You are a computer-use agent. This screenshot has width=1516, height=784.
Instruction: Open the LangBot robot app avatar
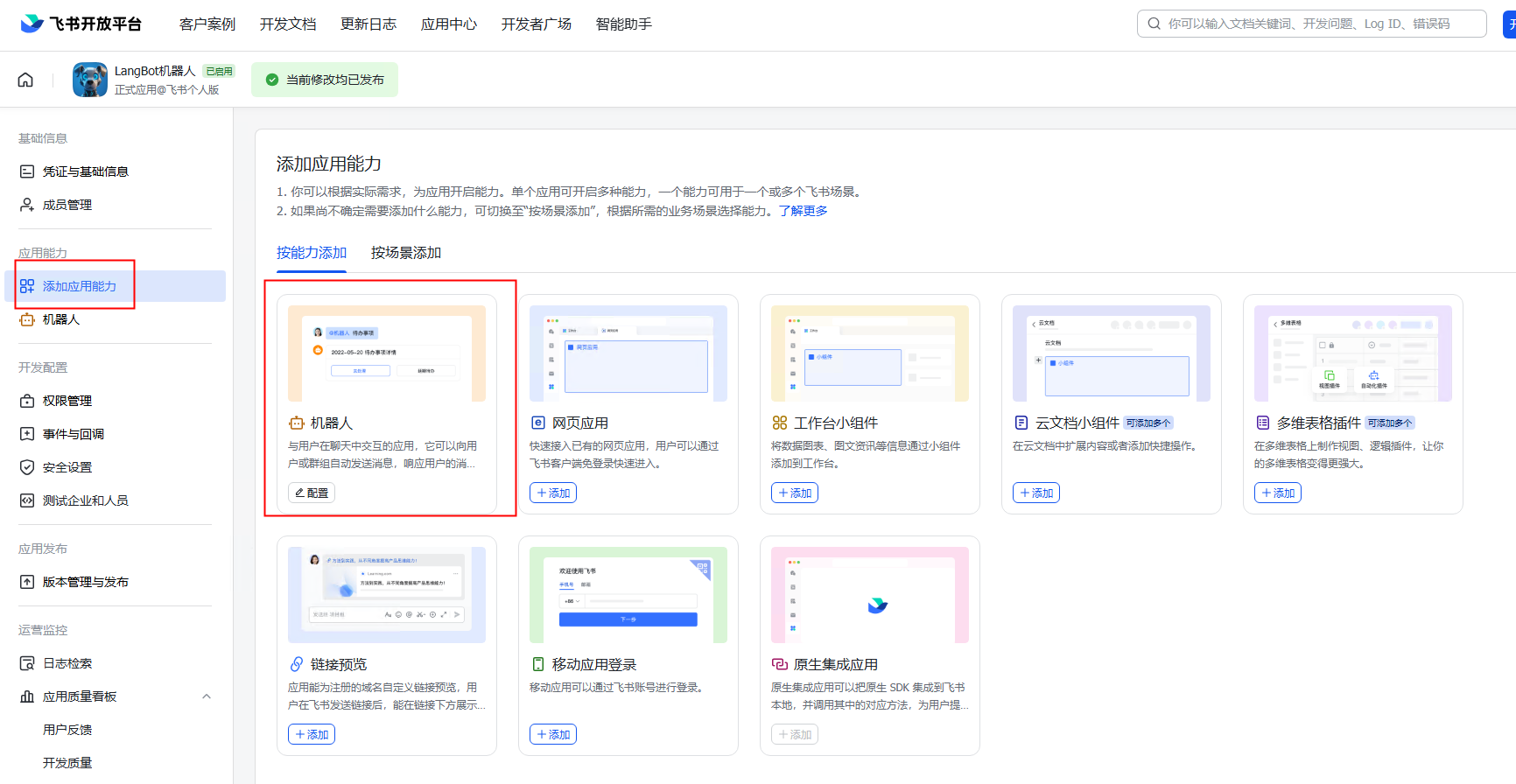click(x=90, y=80)
